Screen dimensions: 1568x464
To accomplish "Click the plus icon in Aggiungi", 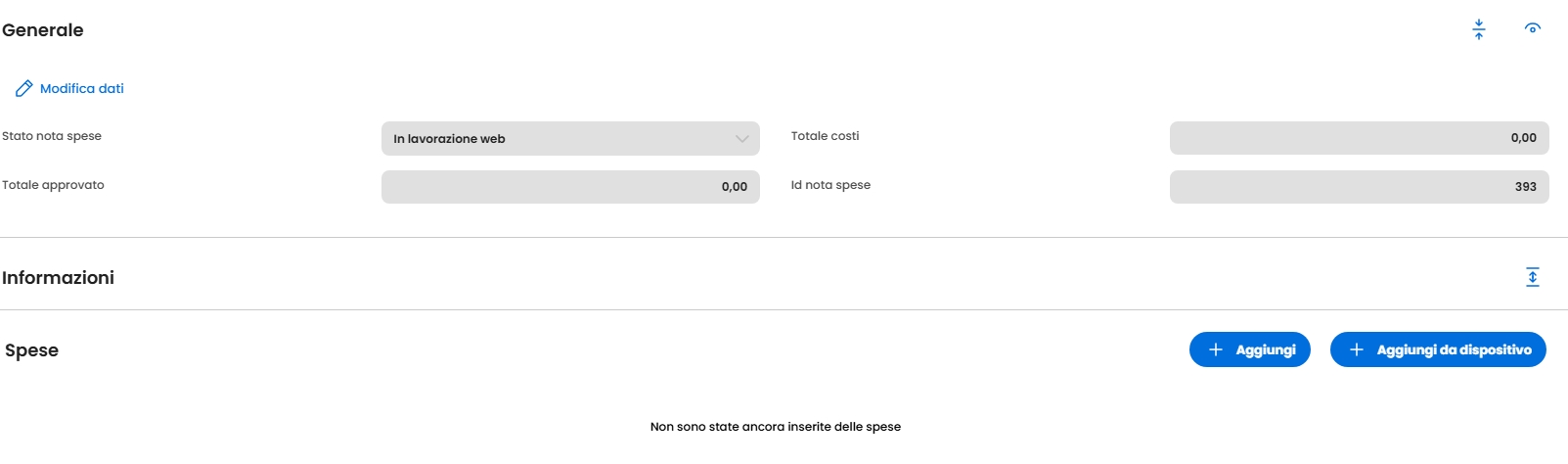I will [x=1216, y=349].
